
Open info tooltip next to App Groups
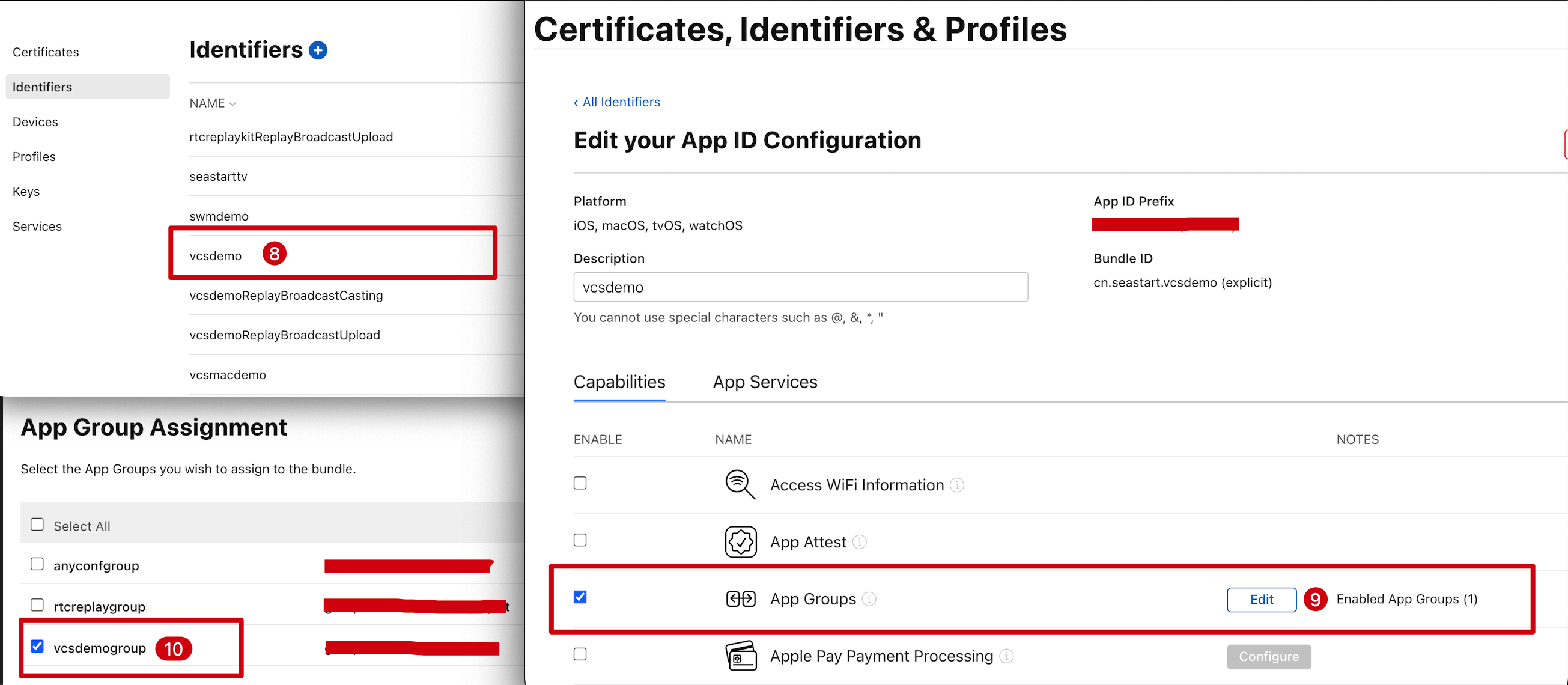(x=869, y=599)
